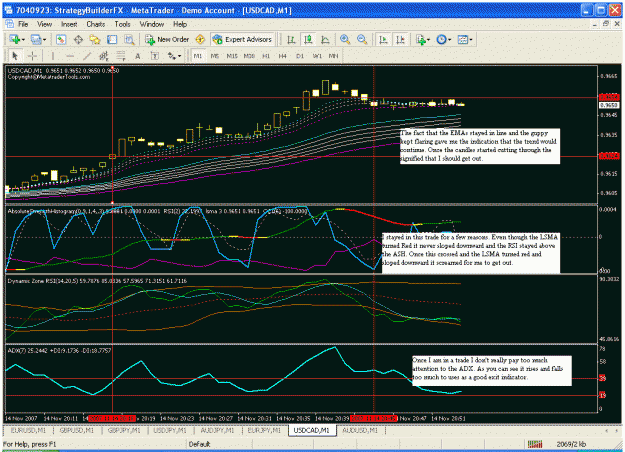
Task: Switch chart to D1 timeframe
Action: tap(300, 56)
